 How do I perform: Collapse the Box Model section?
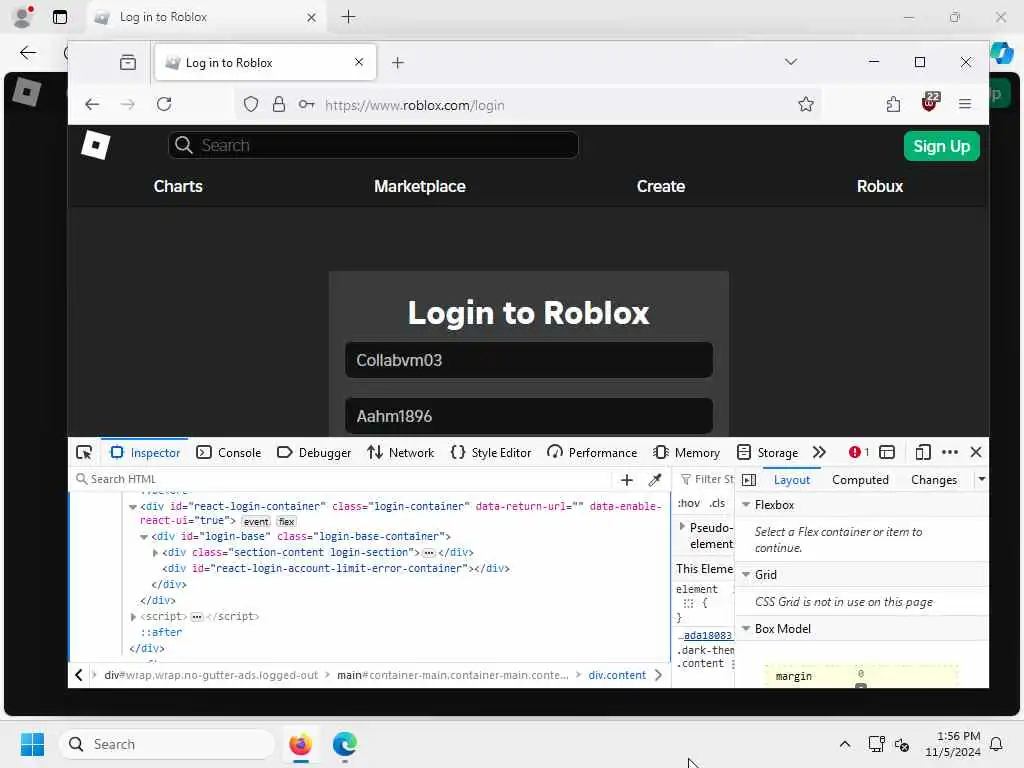(746, 629)
